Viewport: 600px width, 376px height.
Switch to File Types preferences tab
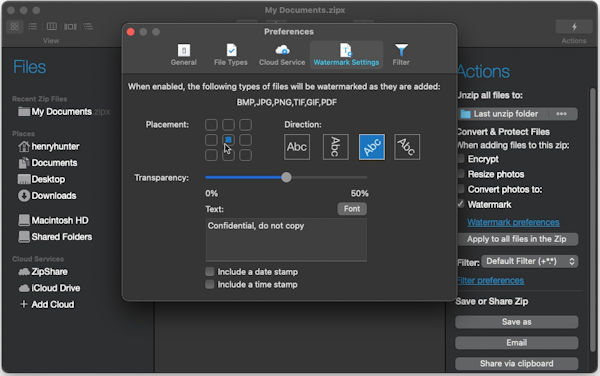[231, 55]
